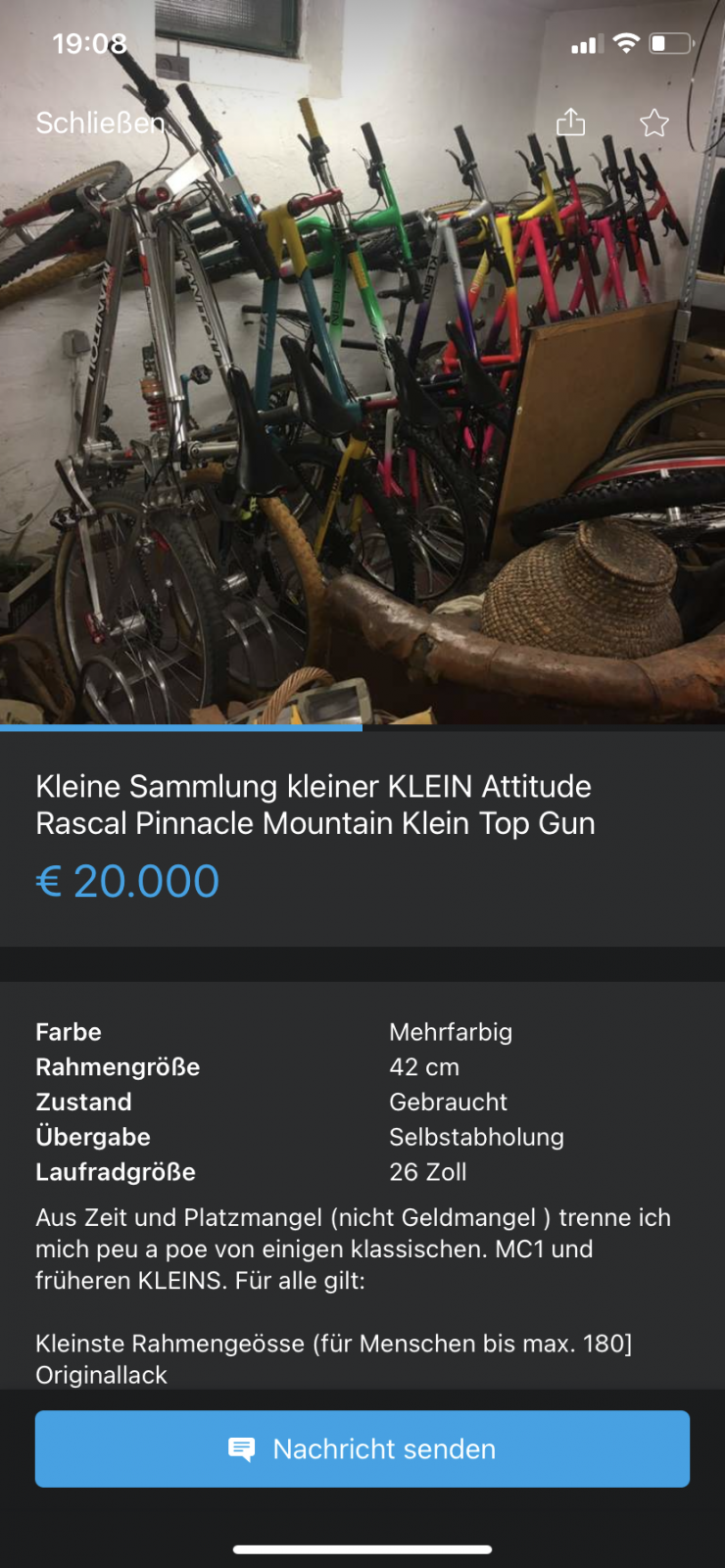Select the Farbe Mehrfarbig row
The width and height of the screenshot is (725, 1568).
click(362, 1032)
